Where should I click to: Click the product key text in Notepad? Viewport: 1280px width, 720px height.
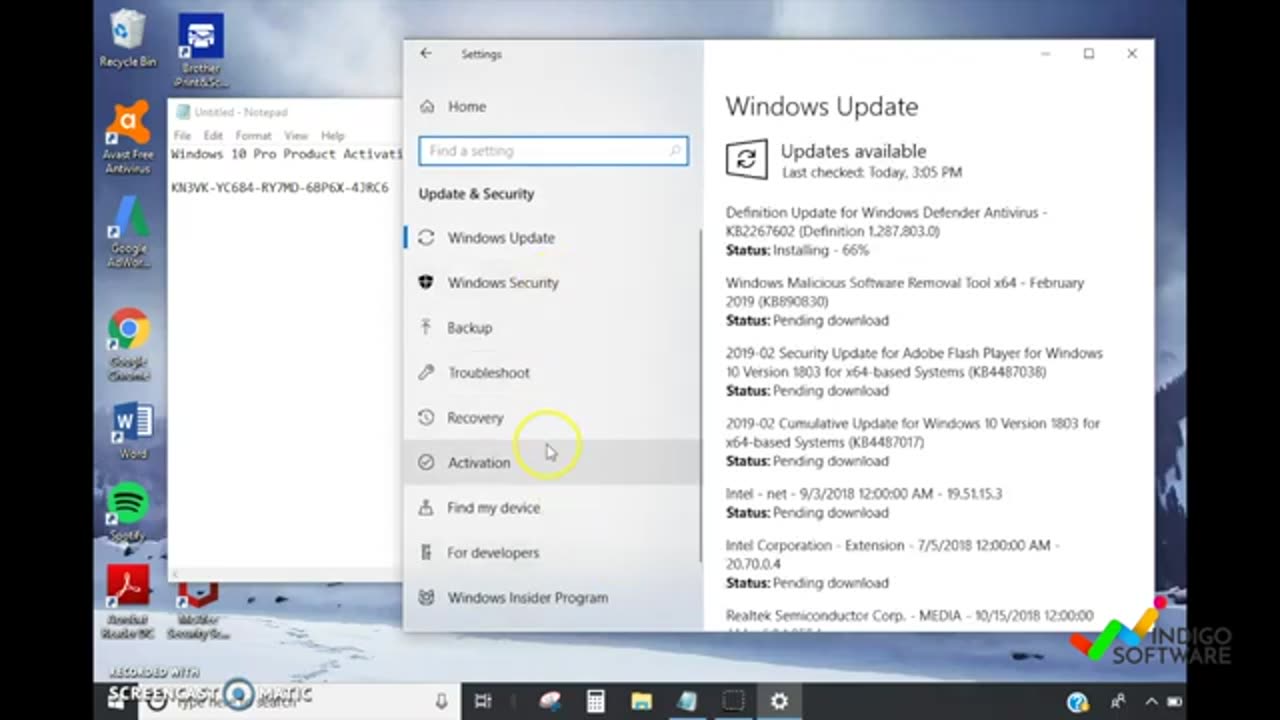[280, 188]
